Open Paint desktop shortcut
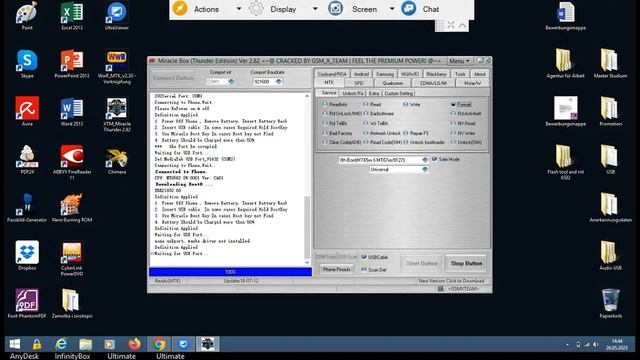The height and width of the screenshot is (360, 640). tap(27, 16)
